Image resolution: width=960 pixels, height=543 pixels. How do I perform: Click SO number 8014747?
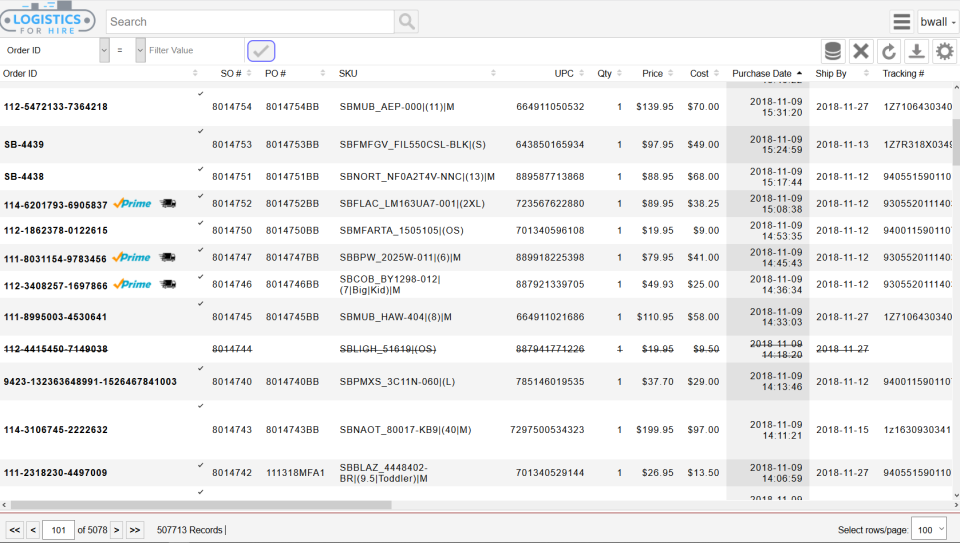coord(232,257)
